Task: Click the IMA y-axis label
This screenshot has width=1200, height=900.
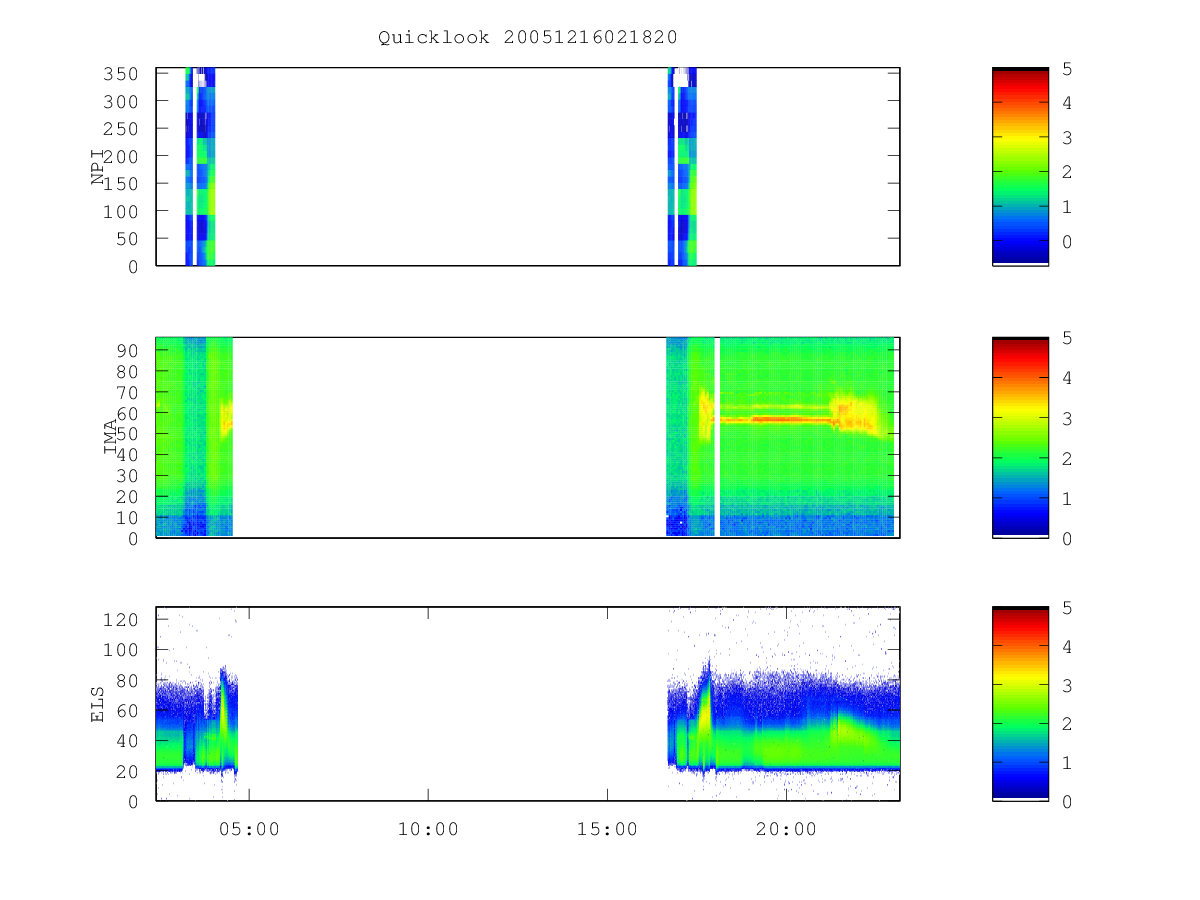Action: coord(111,437)
